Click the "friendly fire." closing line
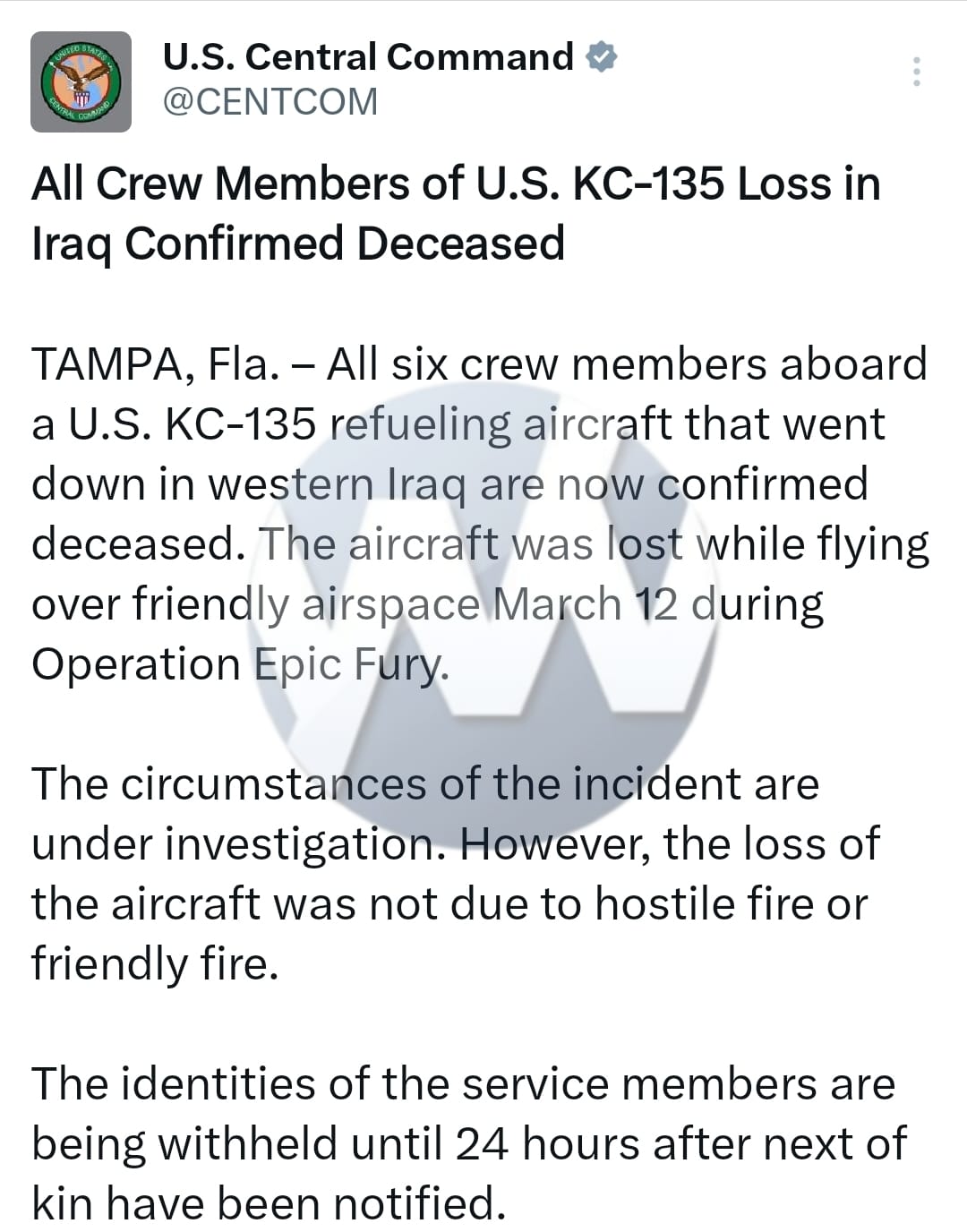Viewport: 967px width, 1232px height. (x=154, y=964)
